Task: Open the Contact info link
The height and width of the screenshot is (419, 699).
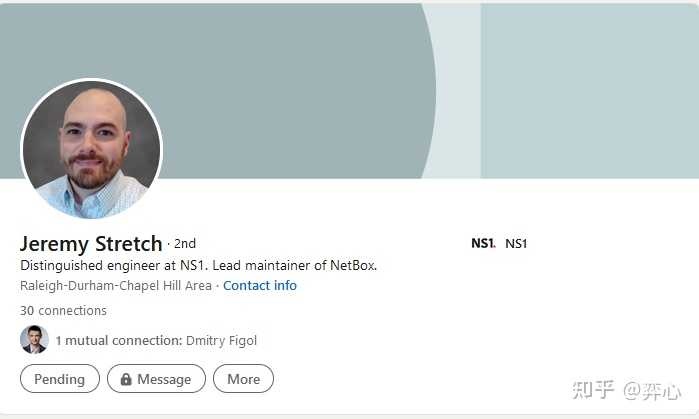Action: click(x=260, y=285)
